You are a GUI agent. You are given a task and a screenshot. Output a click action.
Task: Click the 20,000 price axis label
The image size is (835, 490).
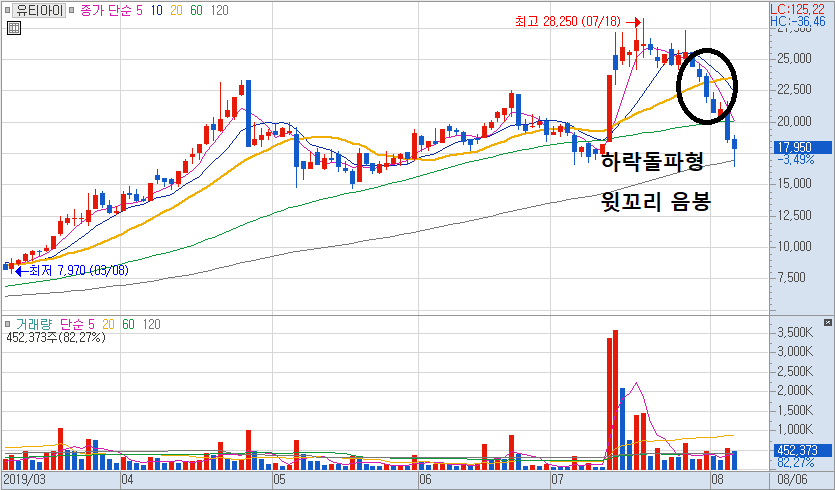click(x=795, y=121)
